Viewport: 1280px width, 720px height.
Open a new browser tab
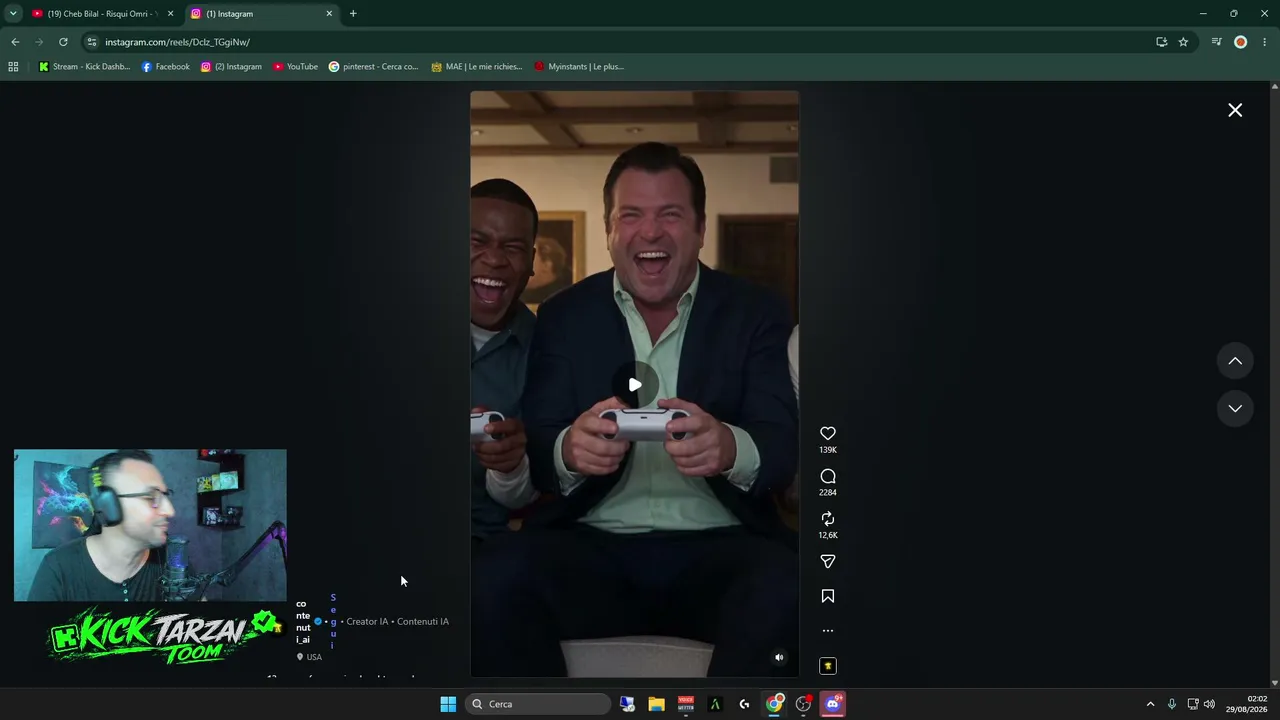point(353,14)
